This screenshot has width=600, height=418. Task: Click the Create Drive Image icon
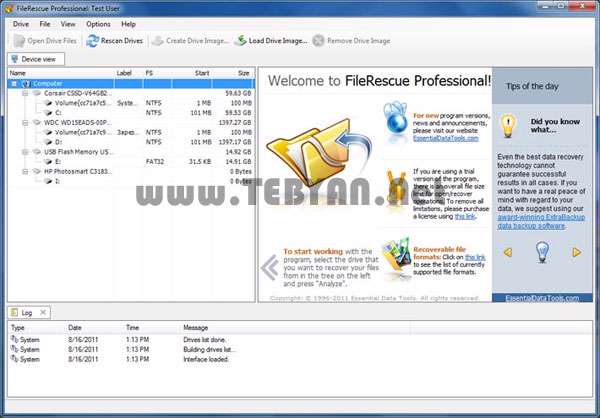pyautogui.click(x=158, y=41)
